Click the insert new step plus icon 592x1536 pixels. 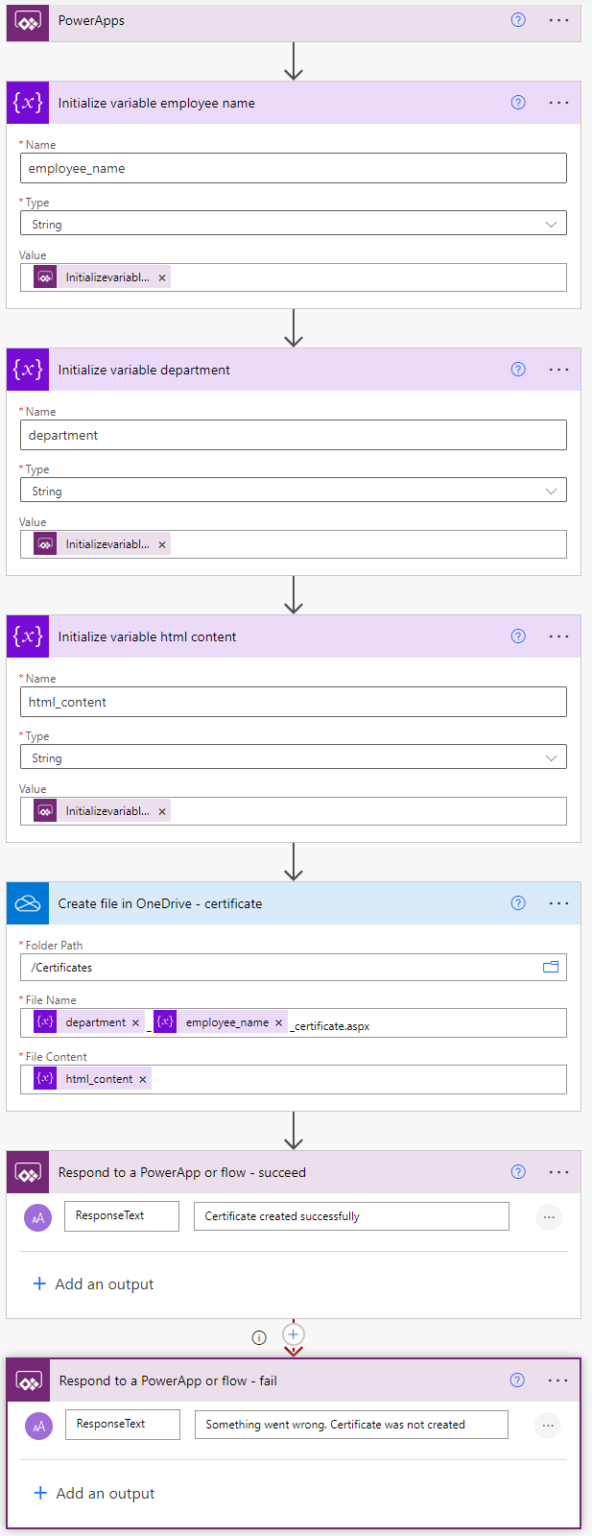[293, 1334]
